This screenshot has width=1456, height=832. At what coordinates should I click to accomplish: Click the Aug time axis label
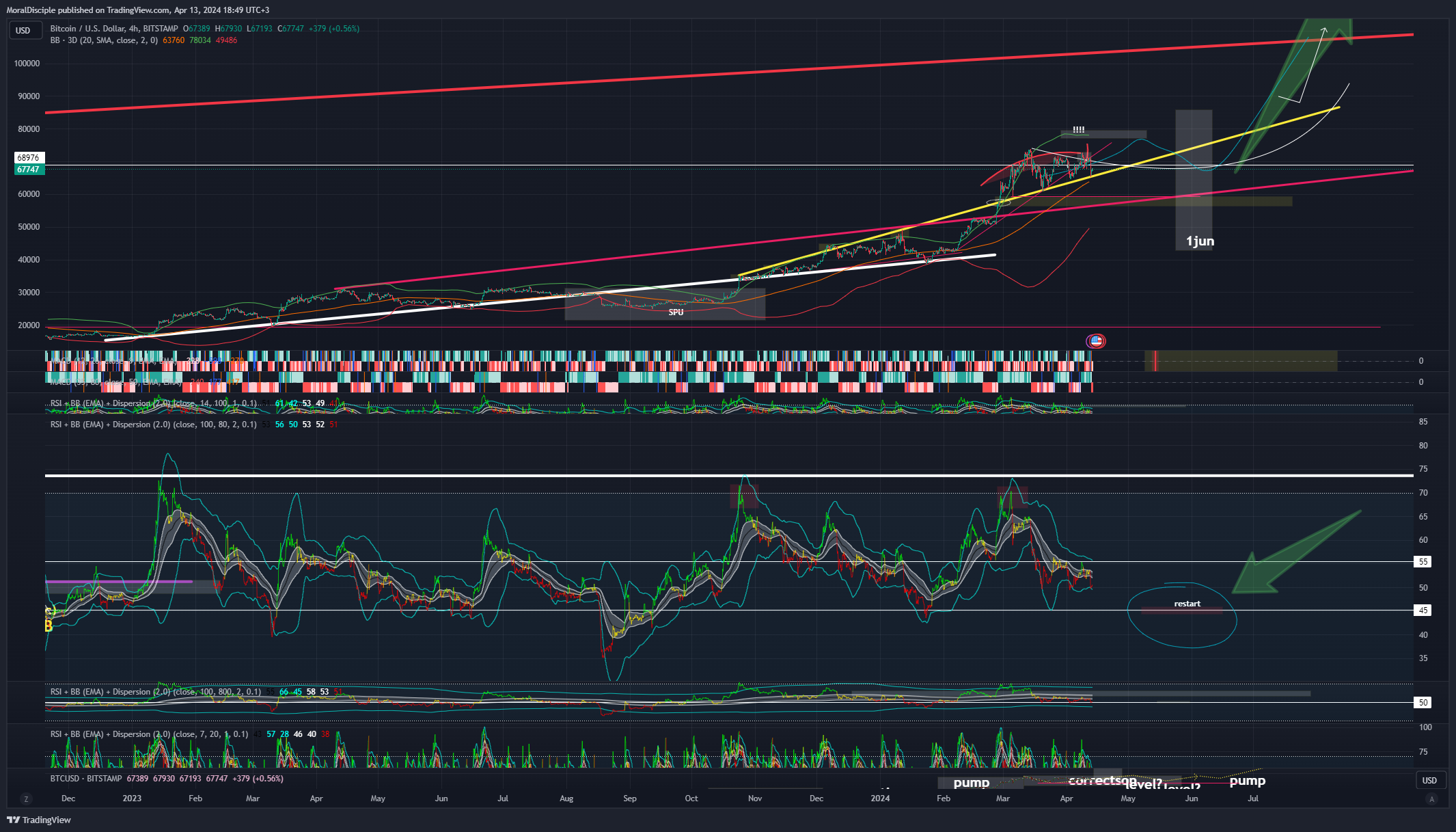(566, 799)
